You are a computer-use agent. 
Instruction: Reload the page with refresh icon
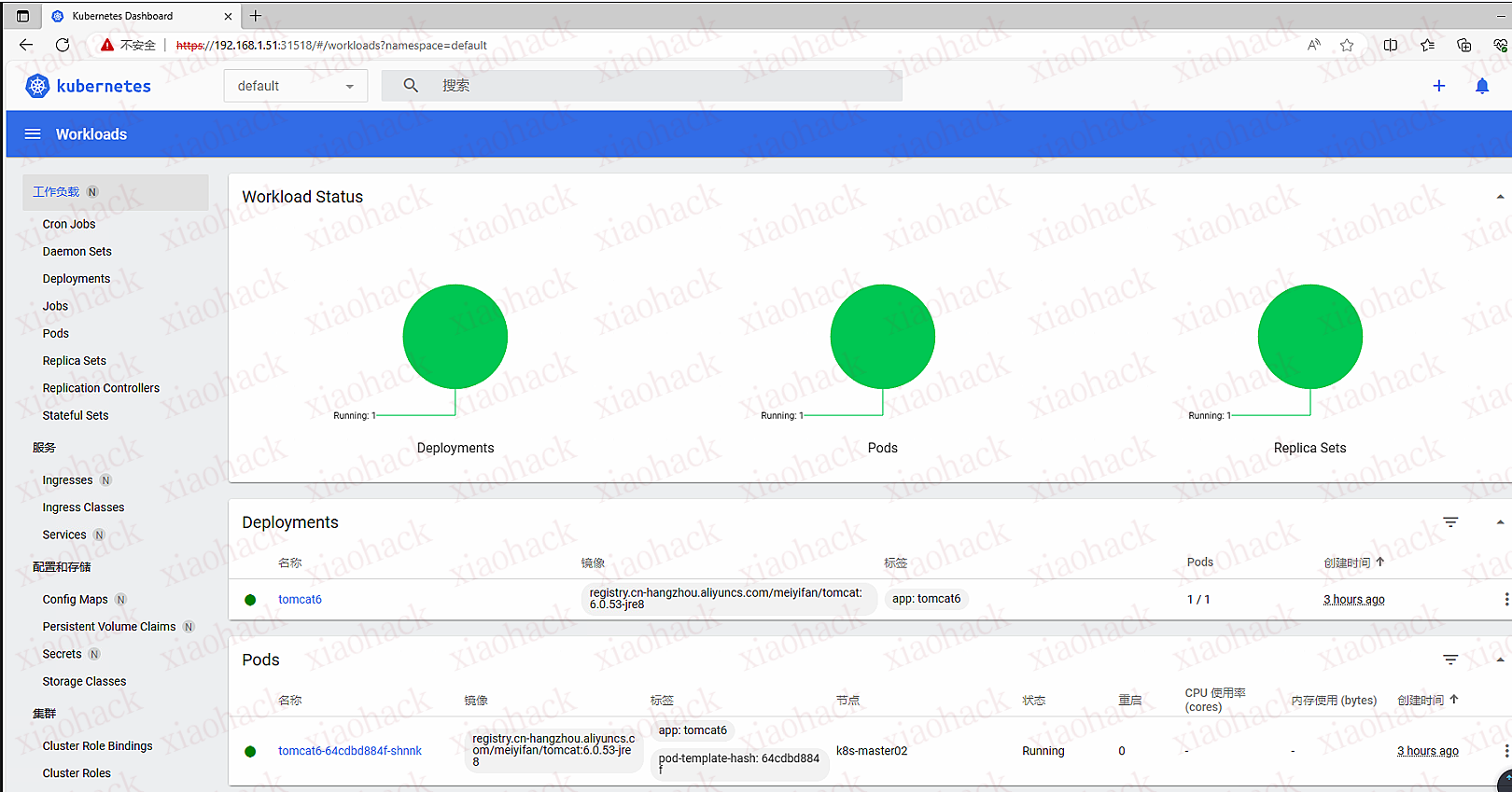point(63,45)
